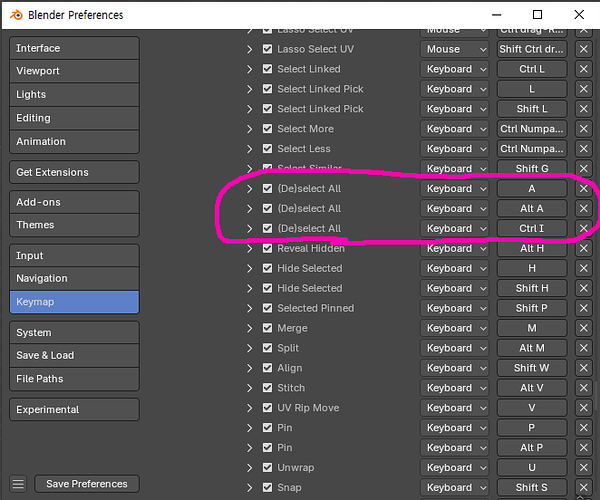Remove the Lasso Select UV Shift Ctrl entry
Screen dimensions: 600x500
tap(583, 49)
